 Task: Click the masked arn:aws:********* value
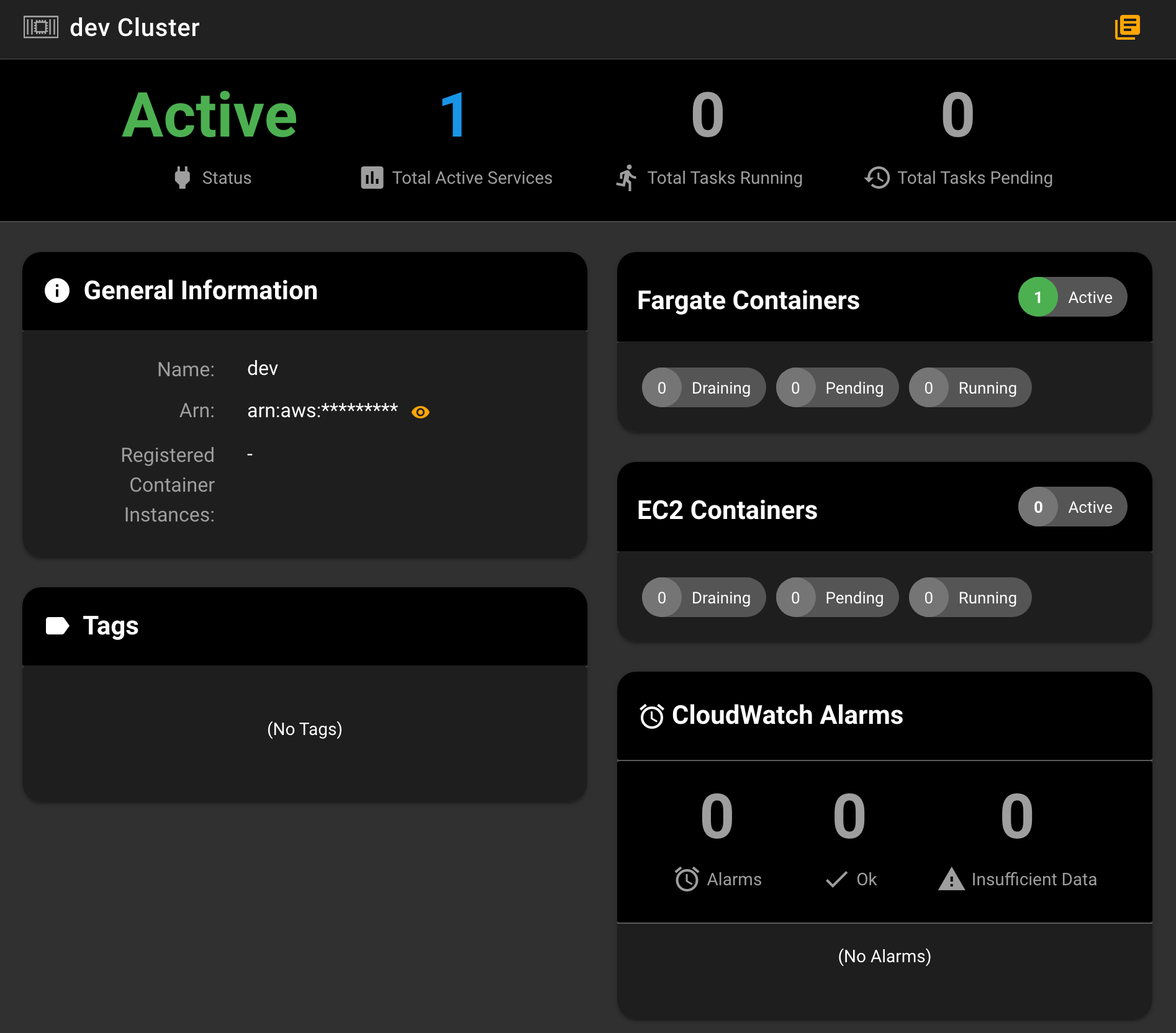click(322, 411)
